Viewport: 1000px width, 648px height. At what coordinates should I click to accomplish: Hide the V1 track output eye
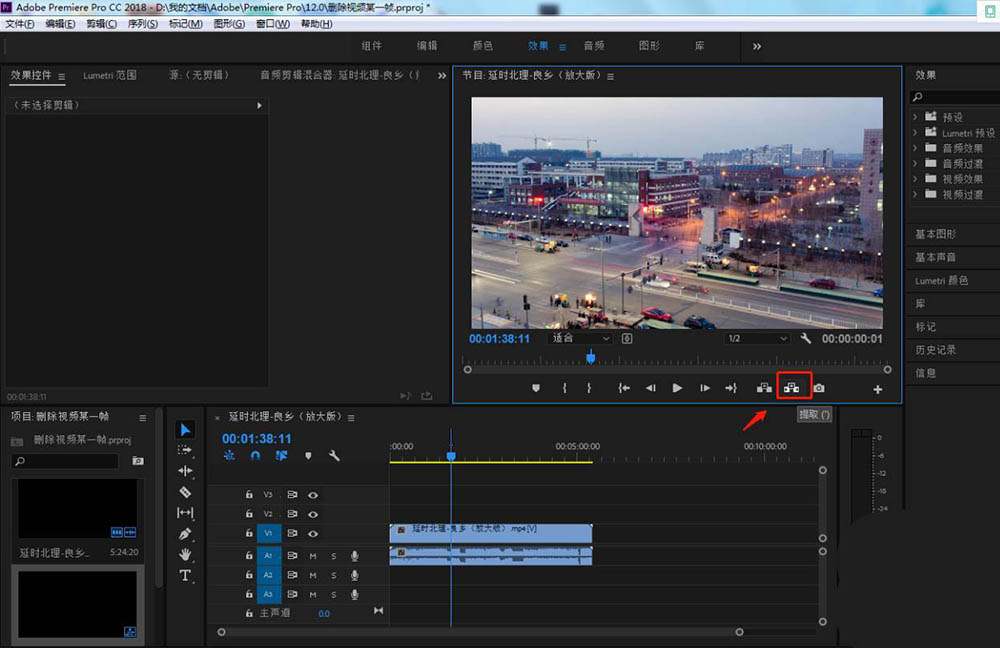coord(313,534)
